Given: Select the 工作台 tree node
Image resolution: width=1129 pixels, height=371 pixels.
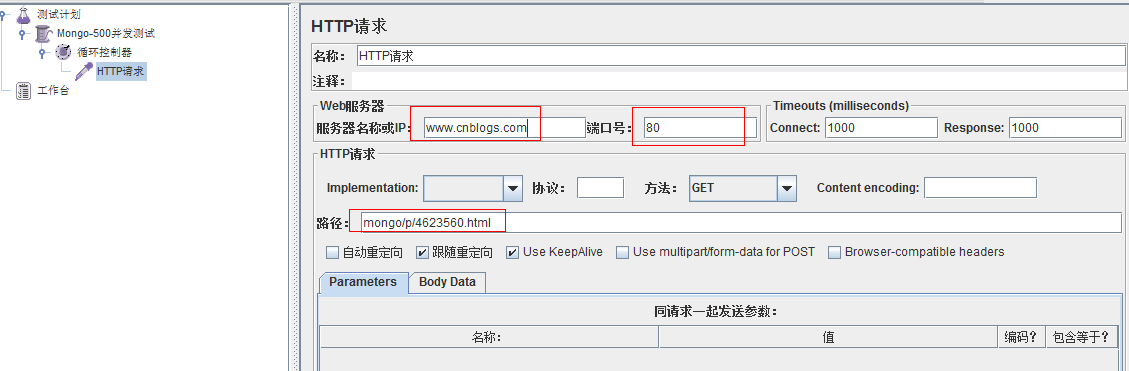Looking at the screenshot, I should coord(53,91).
